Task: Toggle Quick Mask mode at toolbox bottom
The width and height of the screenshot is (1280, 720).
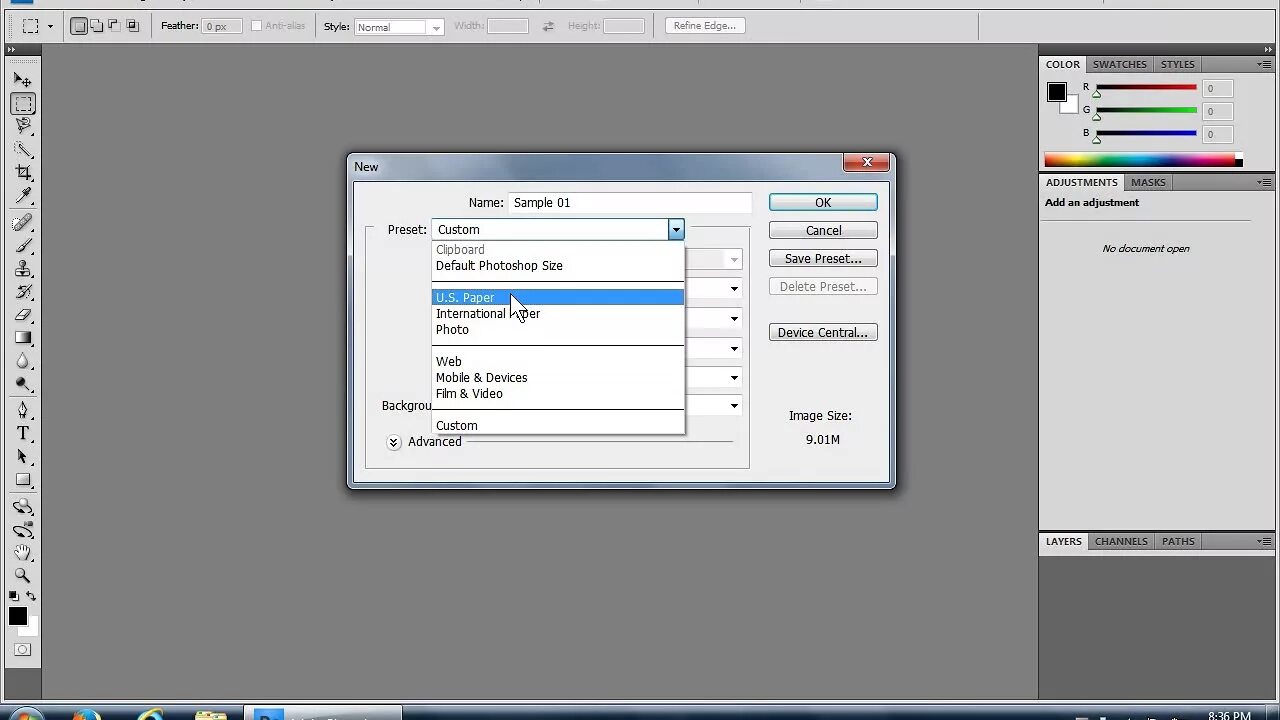Action: pos(22,650)
